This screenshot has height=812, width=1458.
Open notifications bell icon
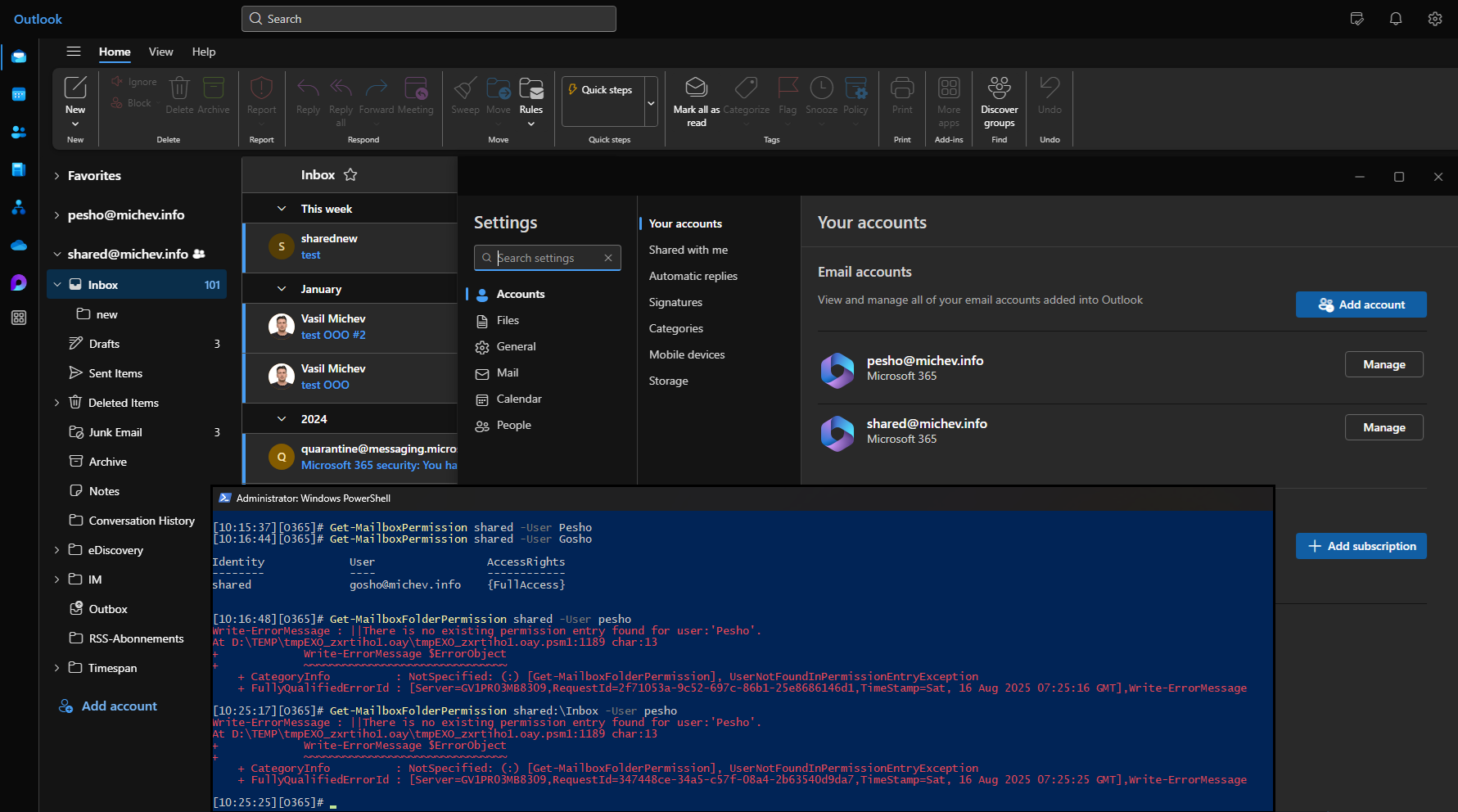pos(1396,19)
